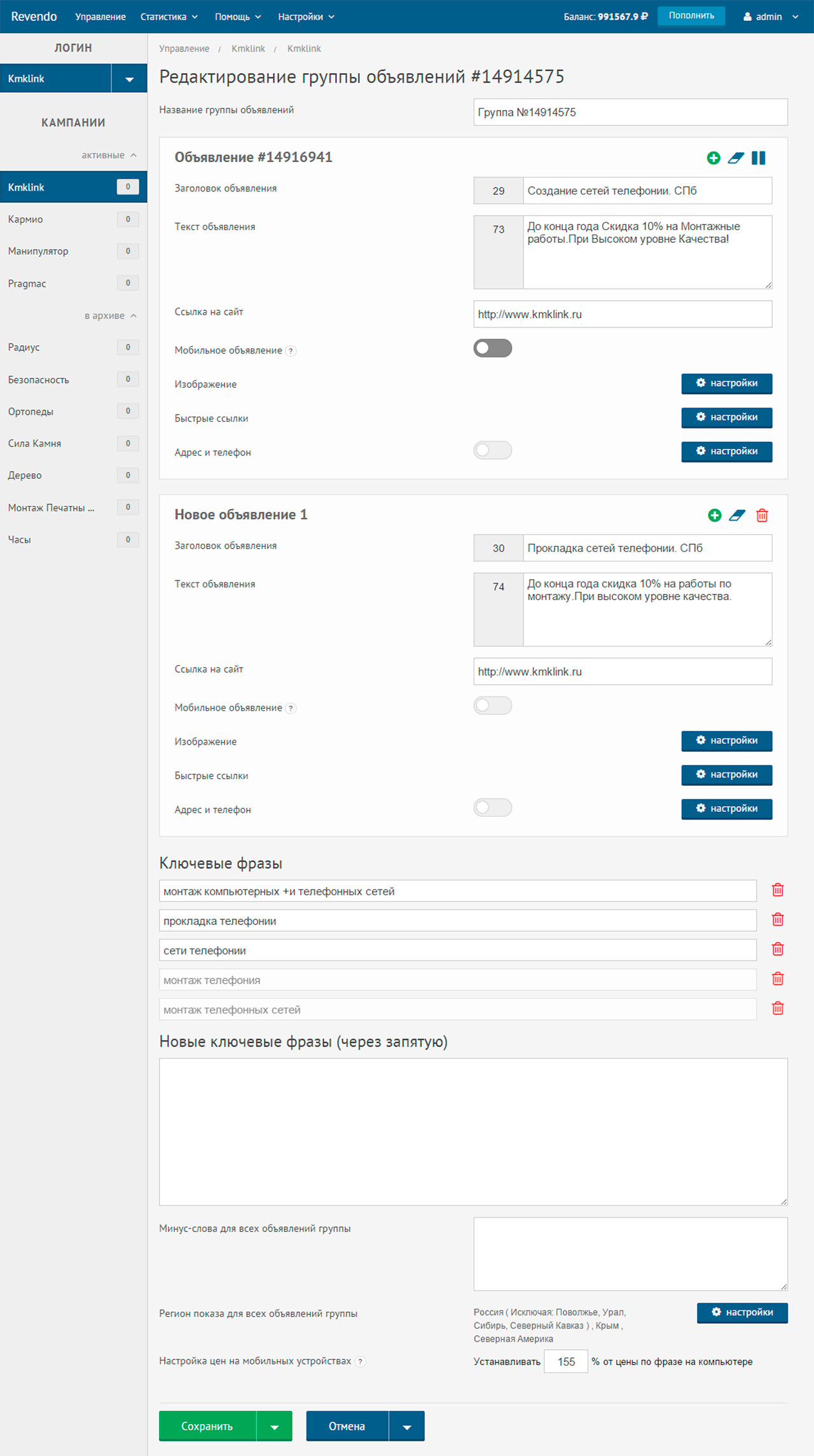Image resolution: width=814 pixels, height=1456 pixels.
Task: Click the Пополнить balance button
Action: click(x=691, y=16)
